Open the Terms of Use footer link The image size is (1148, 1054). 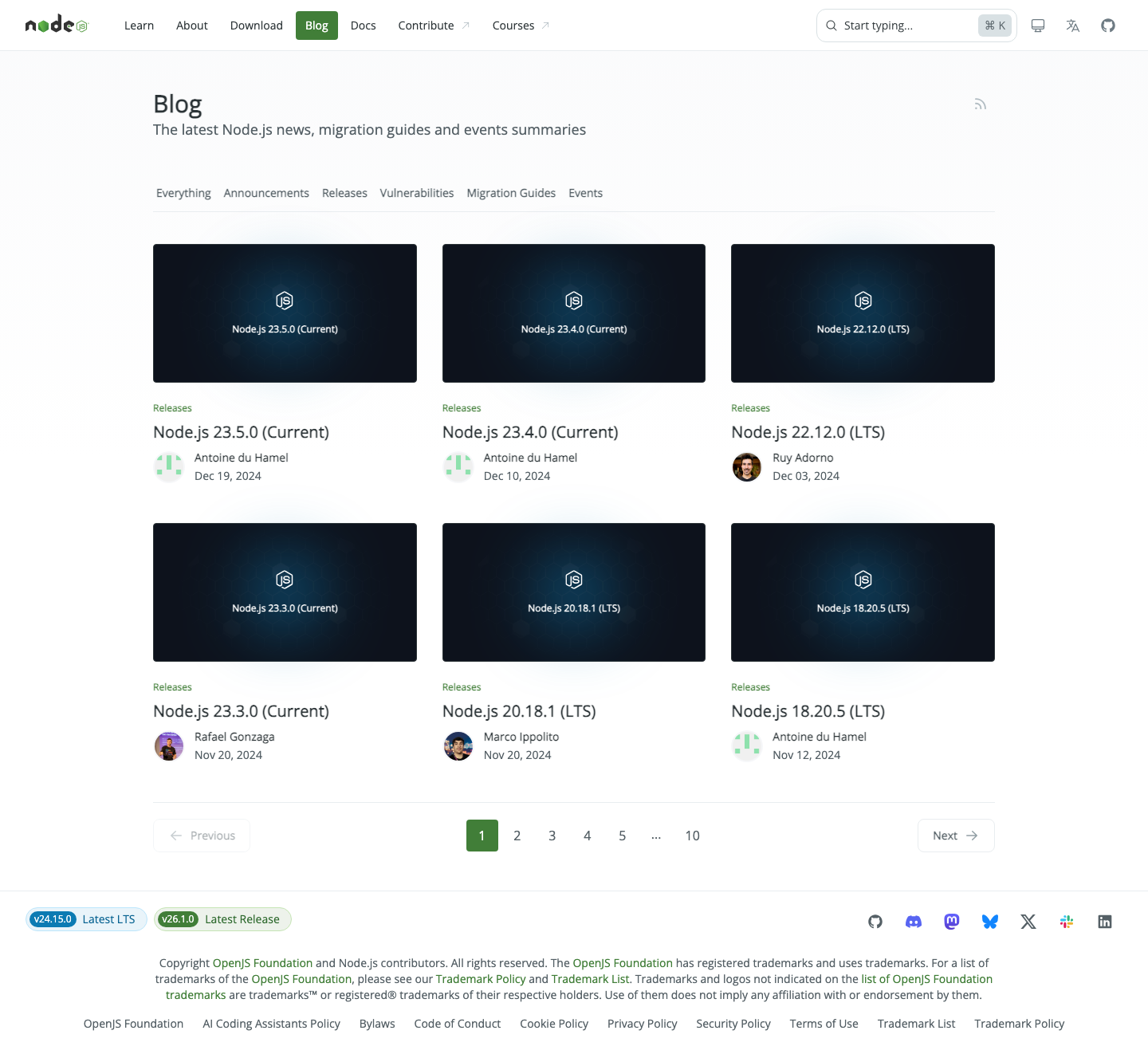coord(824,1024)
